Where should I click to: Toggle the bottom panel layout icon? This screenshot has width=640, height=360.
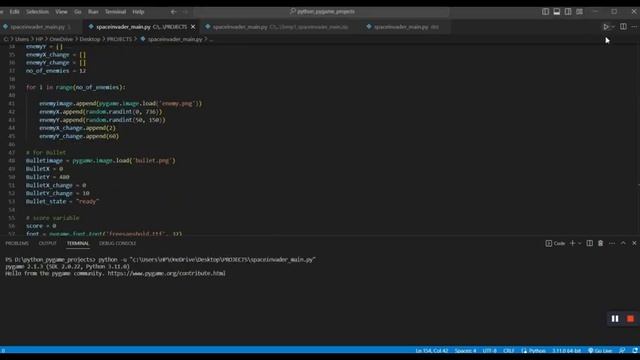(x=557, y=12)
